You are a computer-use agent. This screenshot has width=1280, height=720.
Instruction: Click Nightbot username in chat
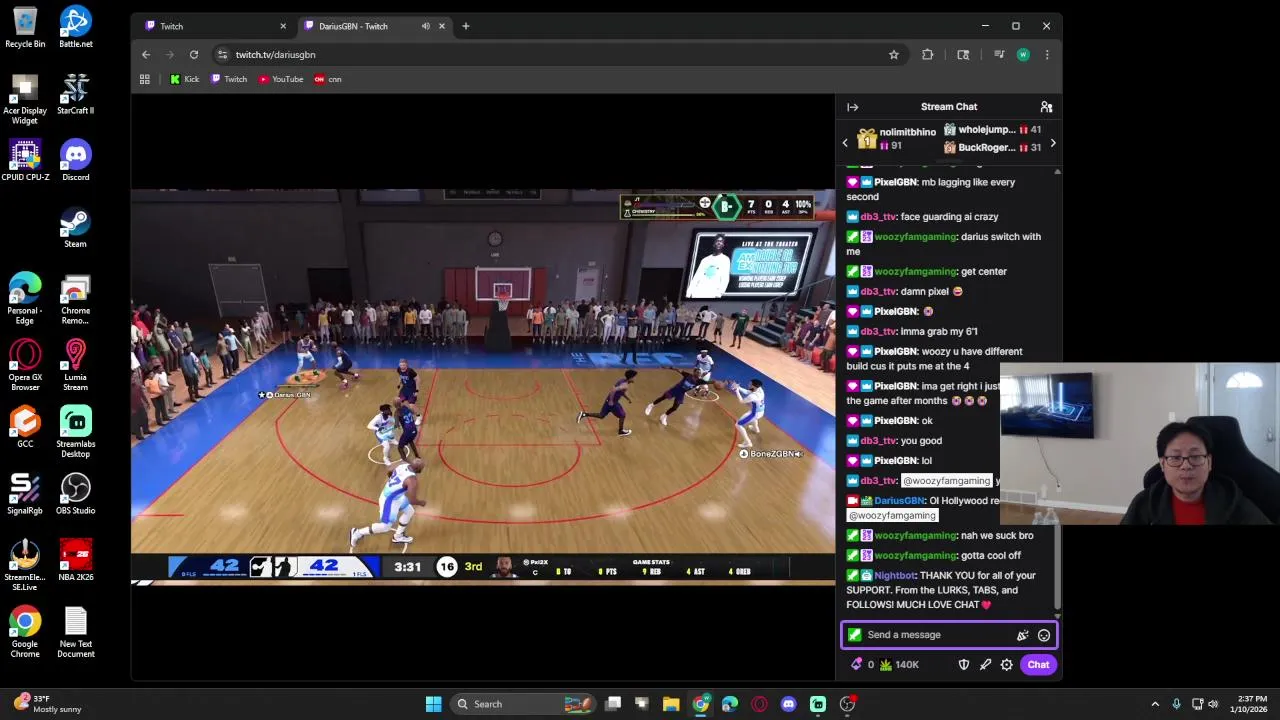[x=894, y=576]
